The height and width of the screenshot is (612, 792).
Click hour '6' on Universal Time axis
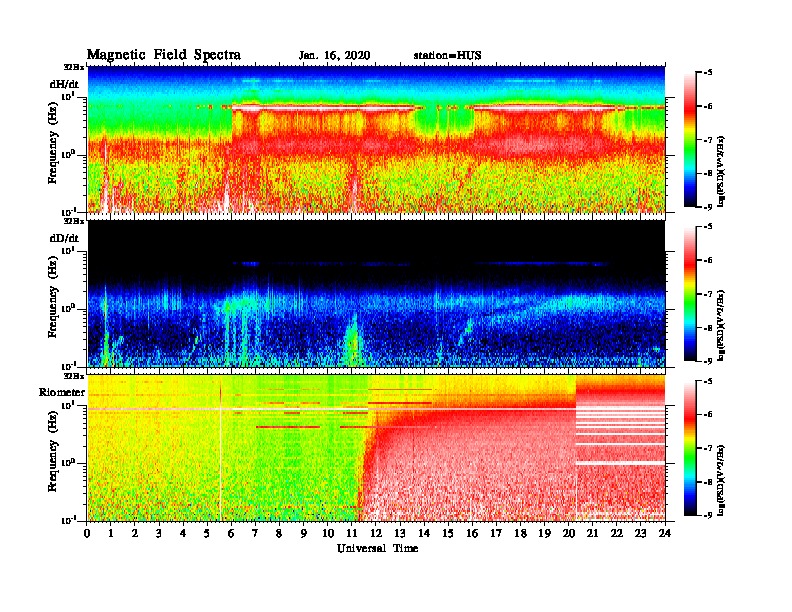[x=231, y=533]
